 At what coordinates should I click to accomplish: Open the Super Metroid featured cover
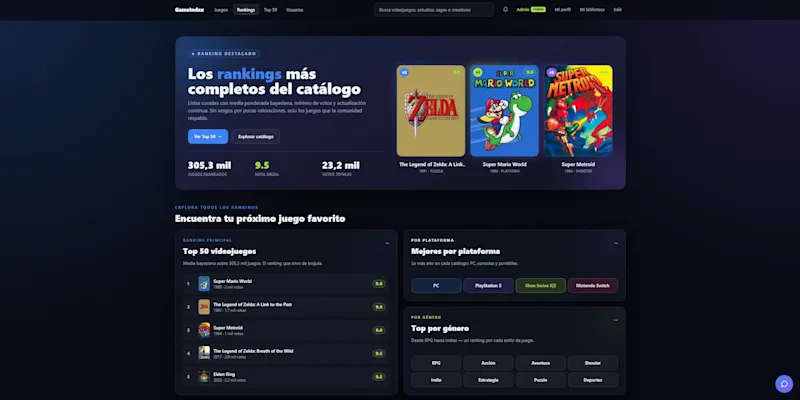pyautogui.click(x=578, y=111)
